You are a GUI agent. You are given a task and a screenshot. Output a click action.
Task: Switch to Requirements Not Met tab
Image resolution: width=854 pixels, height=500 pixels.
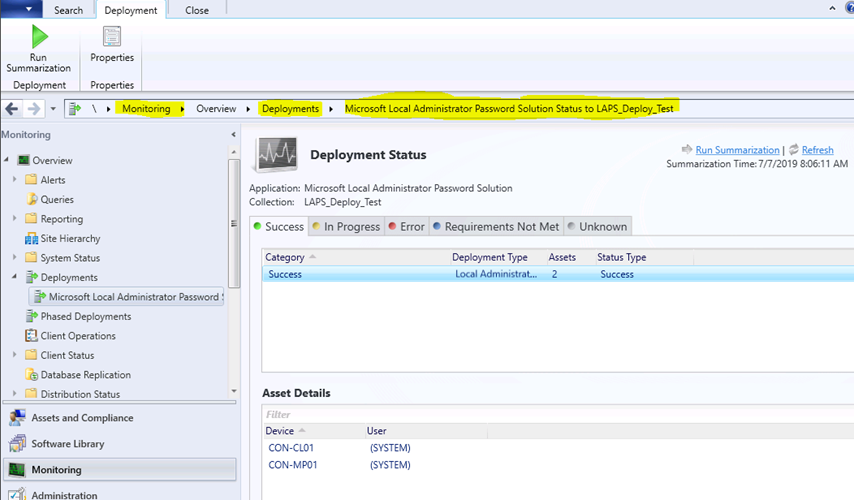[496, 227]
